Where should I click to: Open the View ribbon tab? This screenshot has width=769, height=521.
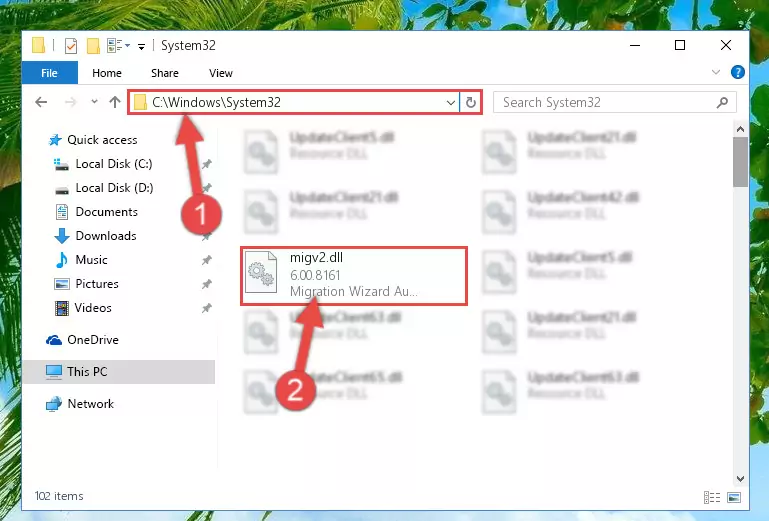[x=221, y=73]
